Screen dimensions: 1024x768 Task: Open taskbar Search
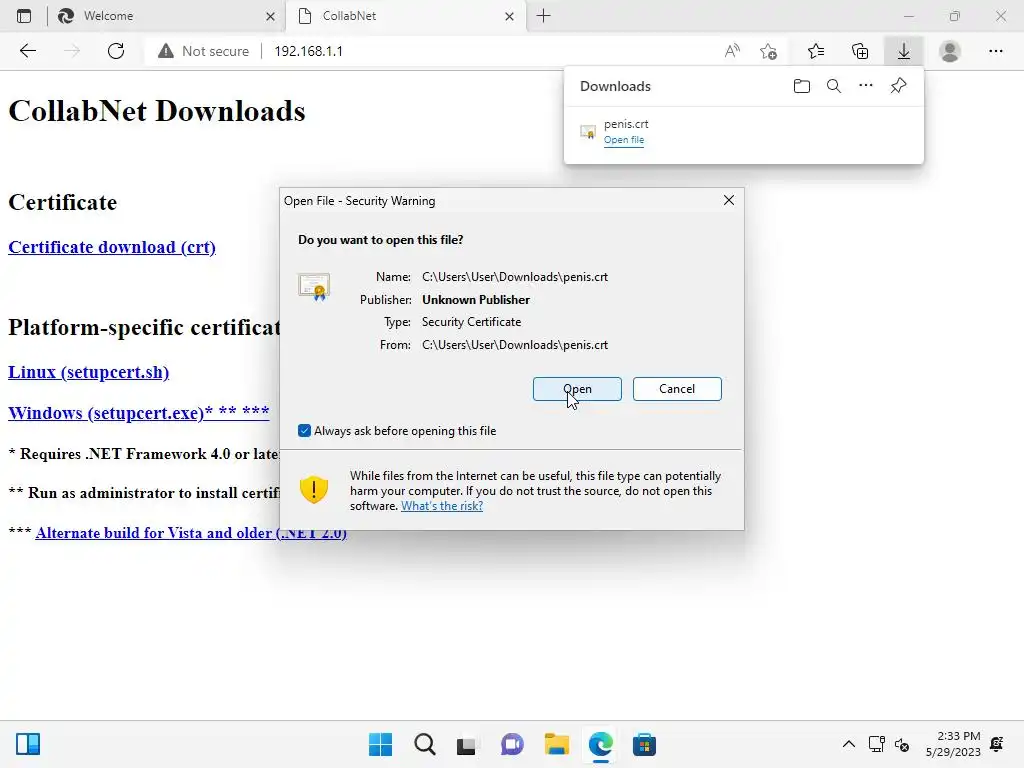[424, 744]
